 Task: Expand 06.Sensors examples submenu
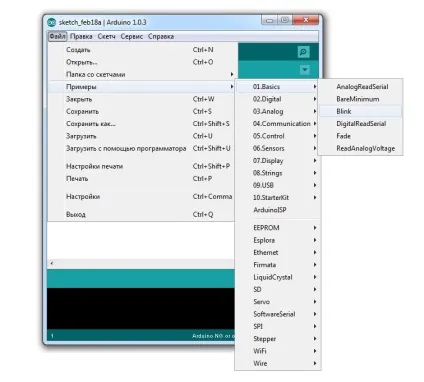pyautogui.click(x=277, y=148)
